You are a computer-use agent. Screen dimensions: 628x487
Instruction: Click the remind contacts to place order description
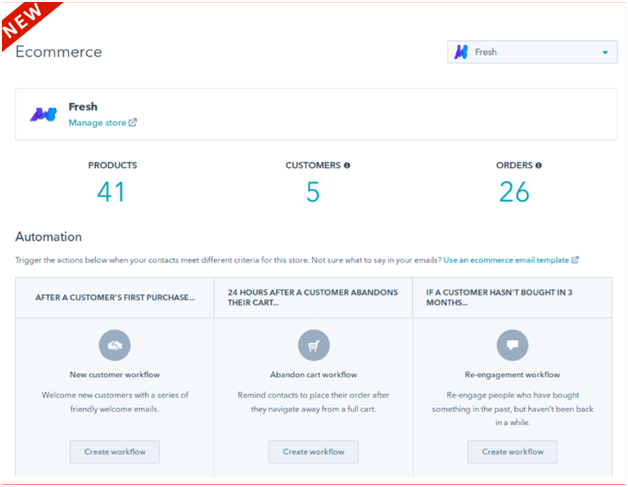click(x=314, y=402)
